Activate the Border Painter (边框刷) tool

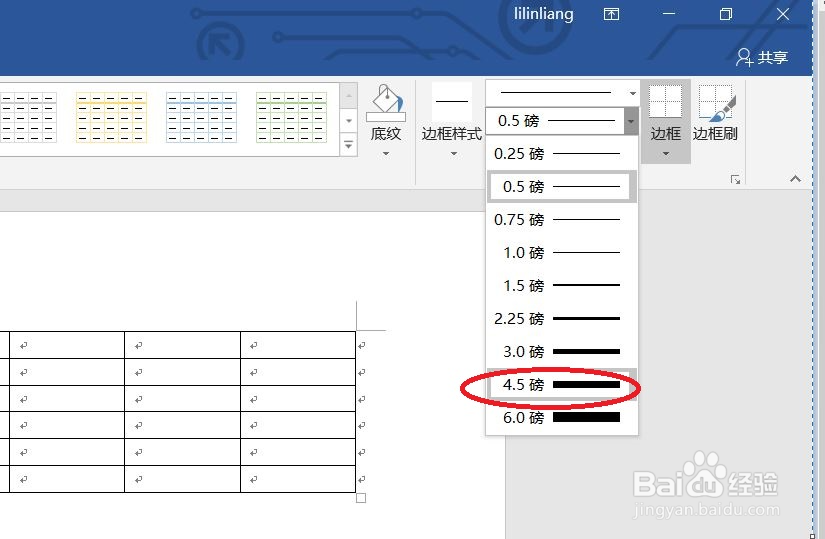pos(716,113)
